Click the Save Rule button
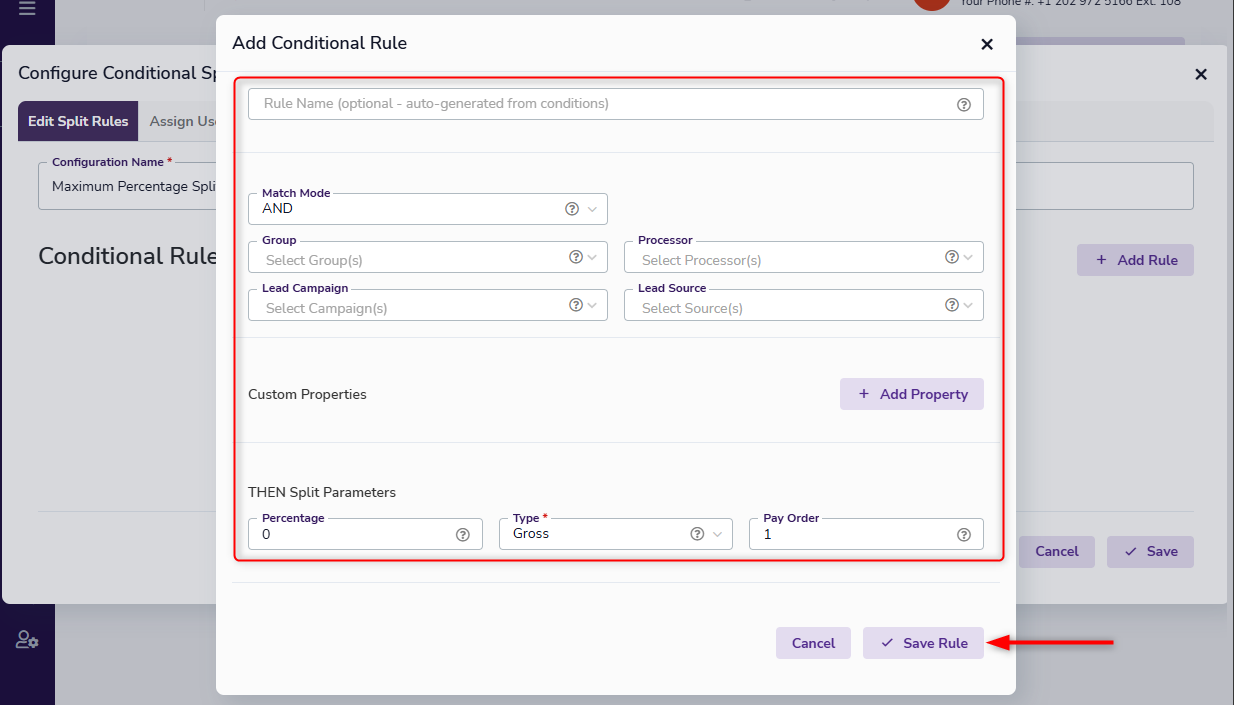This screenshot has height=705, width=1234. coord(923,643)
